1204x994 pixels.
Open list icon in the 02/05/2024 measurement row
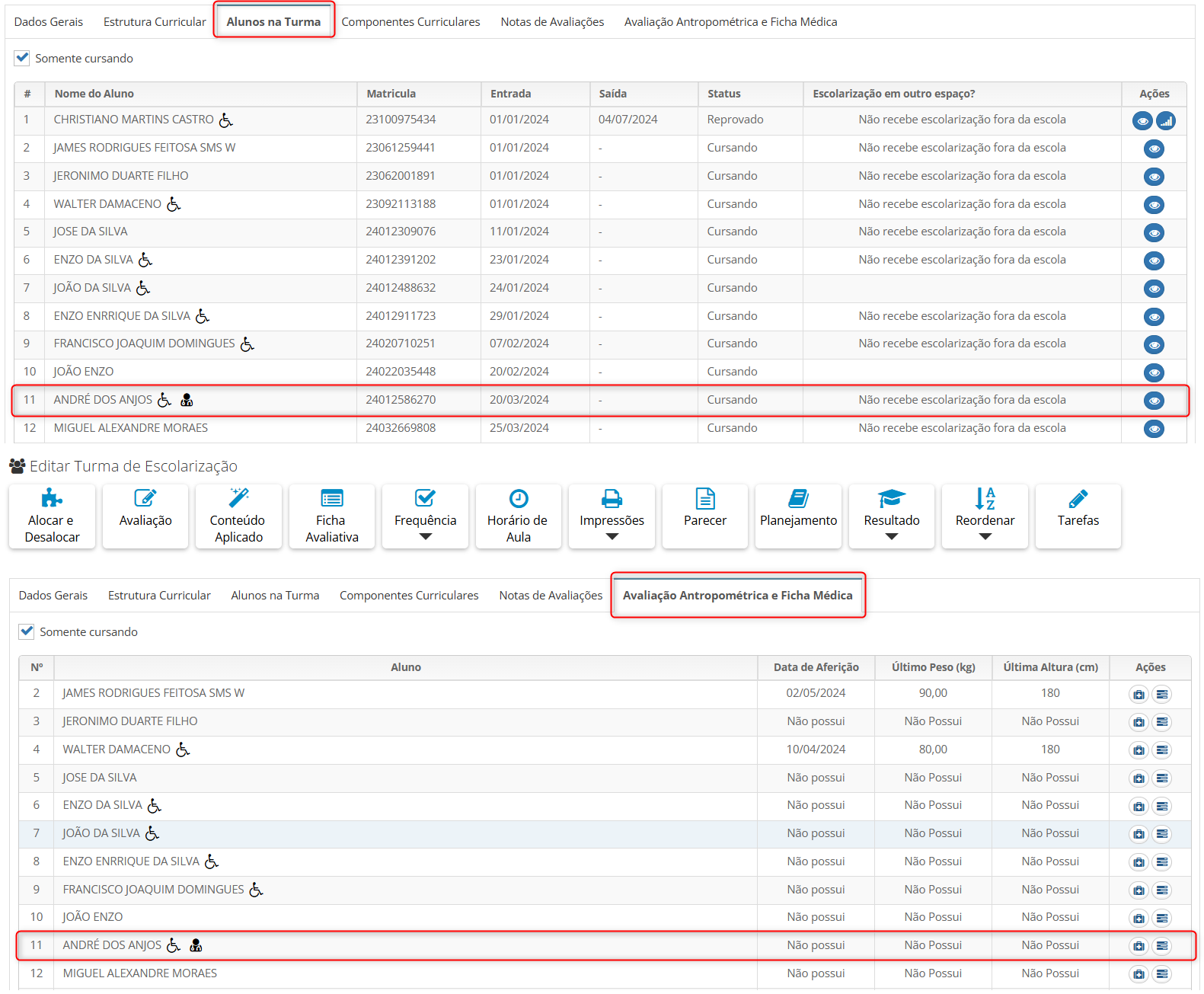click(x=1161, y=694)
